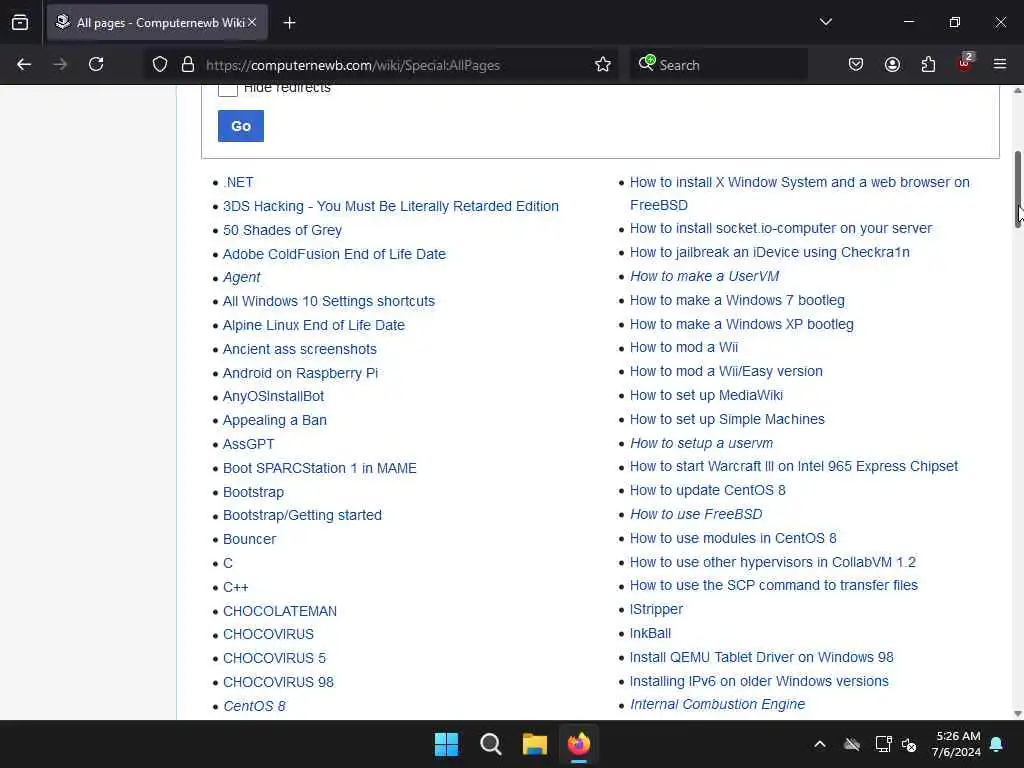Open Firefox View tab list icon
1024x768 pixels.
click(x=20, y=23)
